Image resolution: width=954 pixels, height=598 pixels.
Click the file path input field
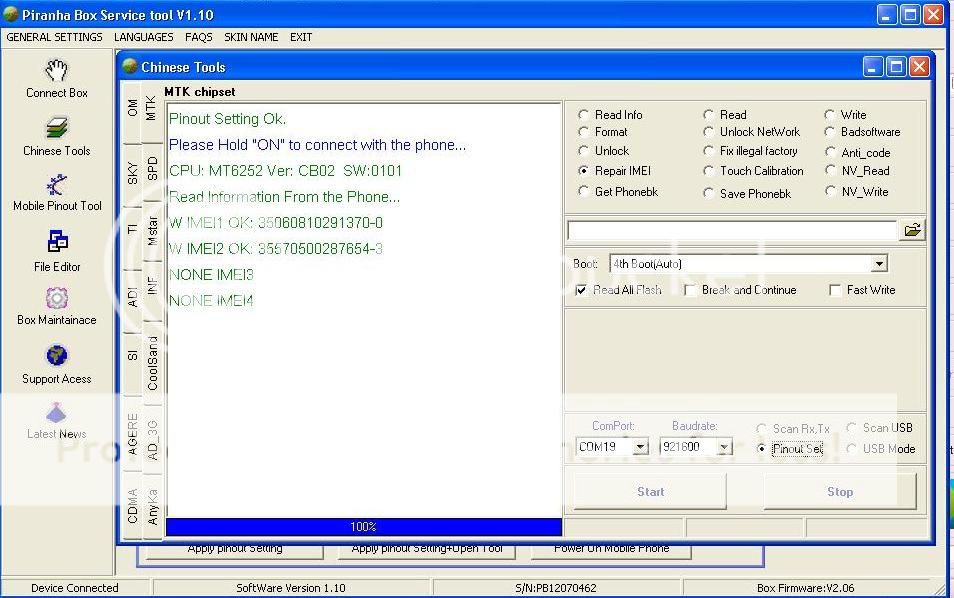732,231
